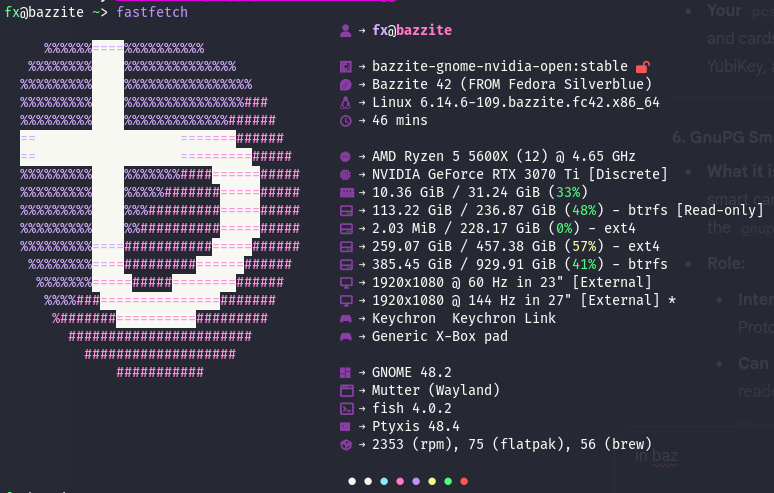Screen dimensions: 774x493
Task: Click the 6. GnuPG heading in background window
Action: (722, 137)
